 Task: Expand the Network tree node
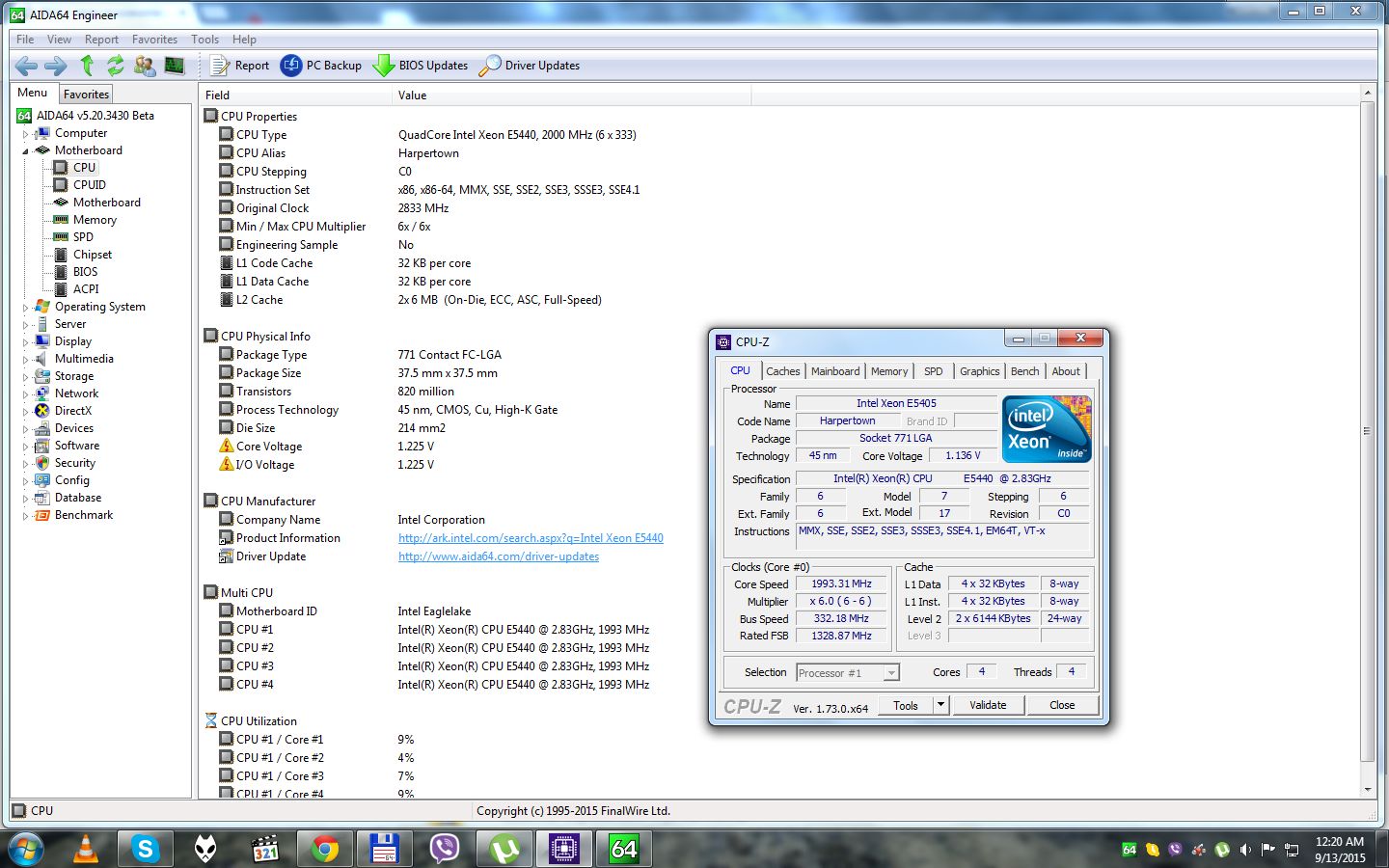(26, 393)
